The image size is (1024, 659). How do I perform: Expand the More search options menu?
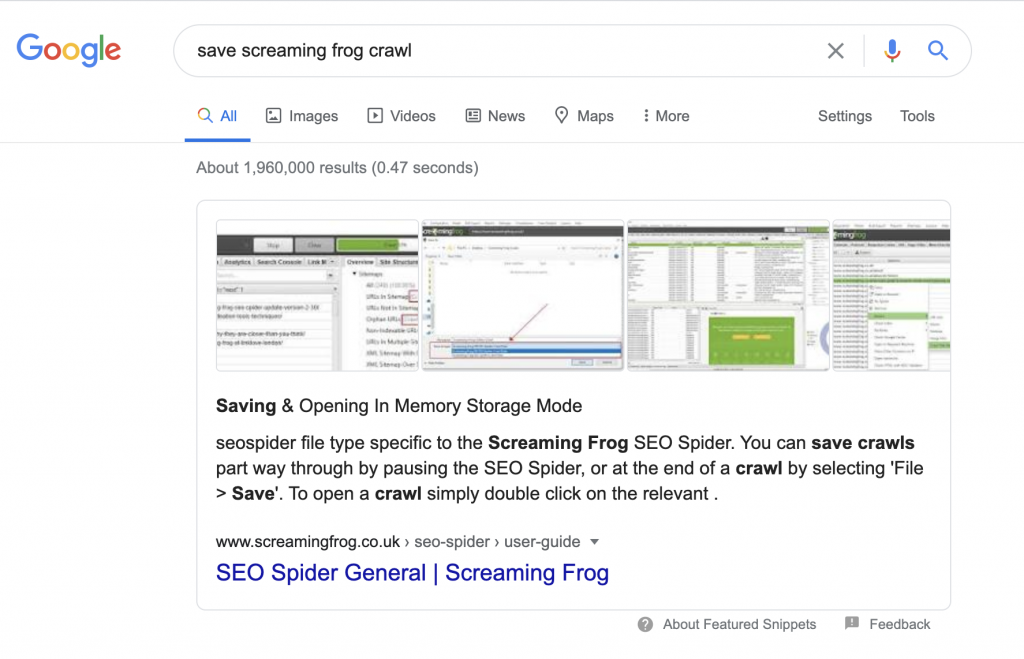[x=666, y=116]
